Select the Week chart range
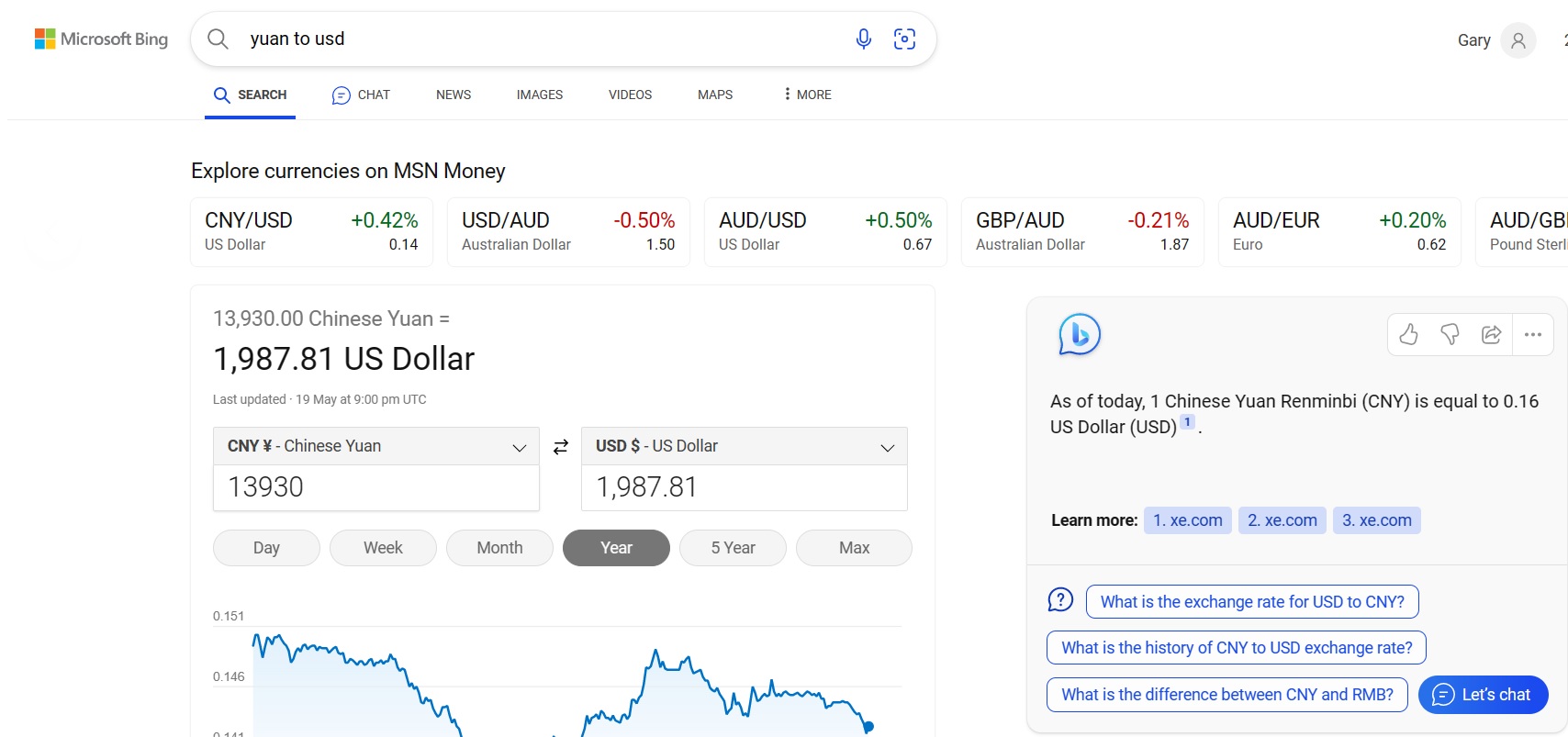This screenshot has width=1568, height=737. pos(383,548)
